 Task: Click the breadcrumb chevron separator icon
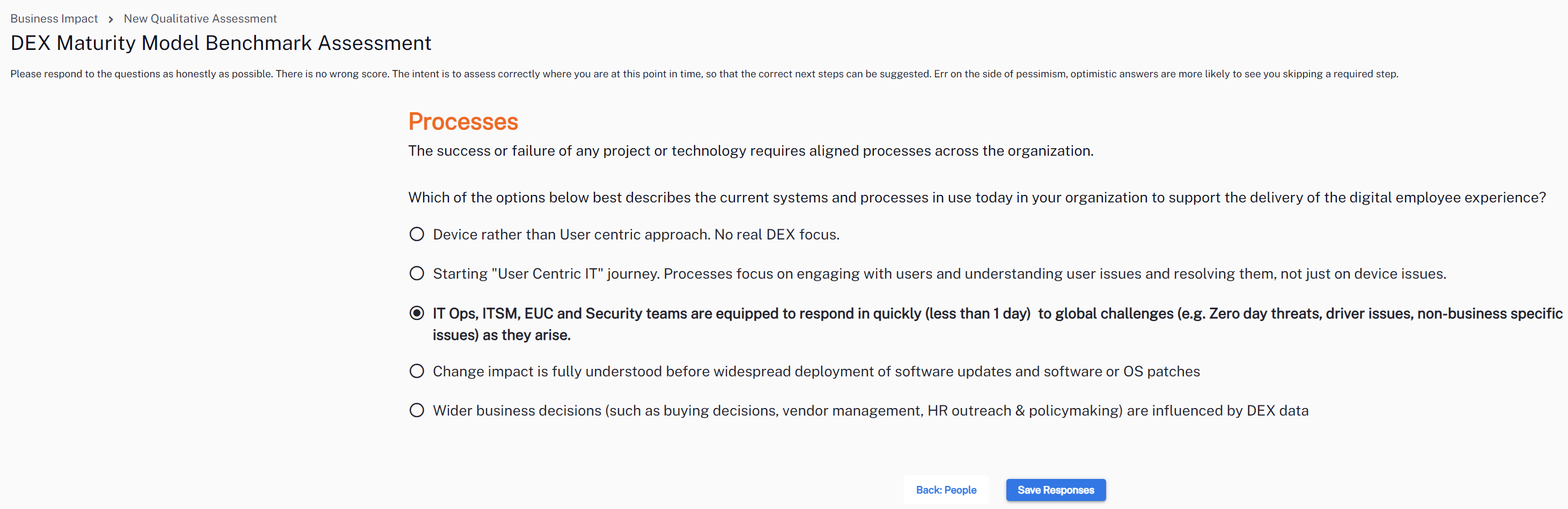click(111, 19)
